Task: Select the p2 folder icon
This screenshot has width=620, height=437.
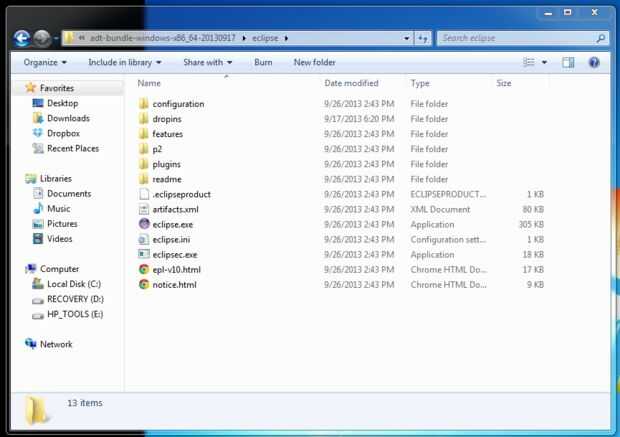Action: pos(144,149)
